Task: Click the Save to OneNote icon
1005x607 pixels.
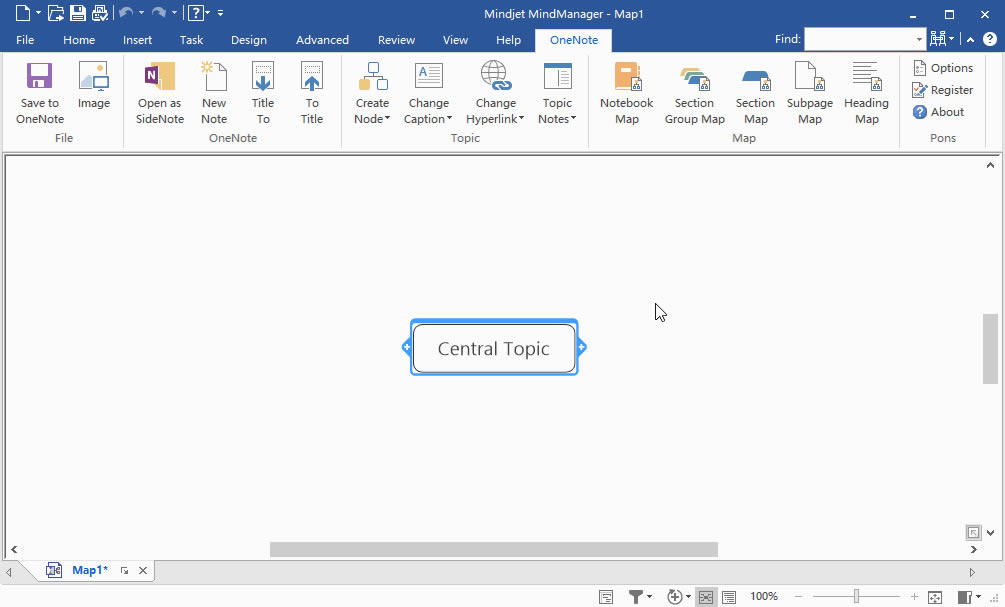Action: pyautogui.click(x=39, y=92)
